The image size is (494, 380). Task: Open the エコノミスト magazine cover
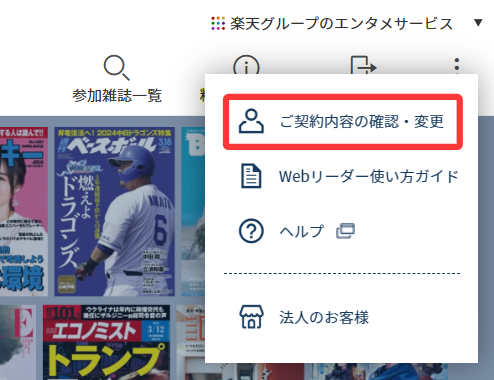(x=106, y=342)
